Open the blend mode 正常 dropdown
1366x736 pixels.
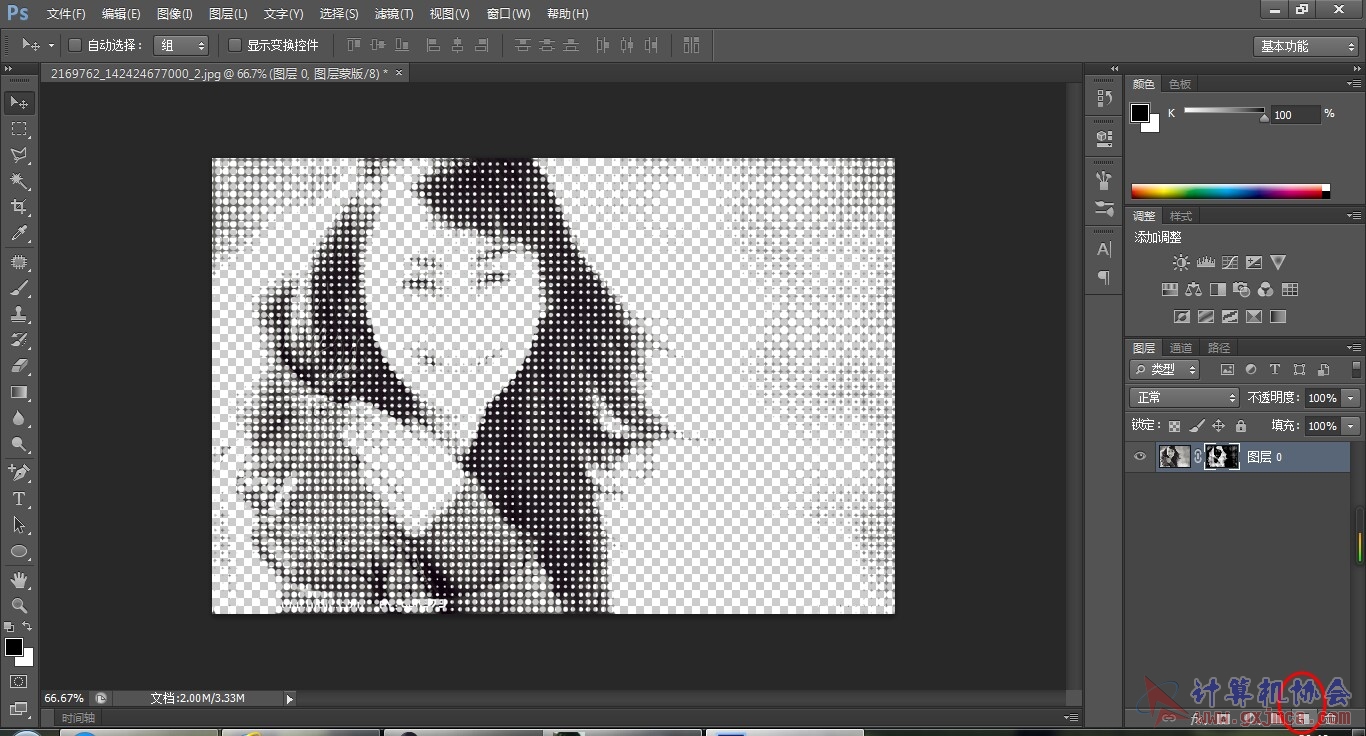1184,398
